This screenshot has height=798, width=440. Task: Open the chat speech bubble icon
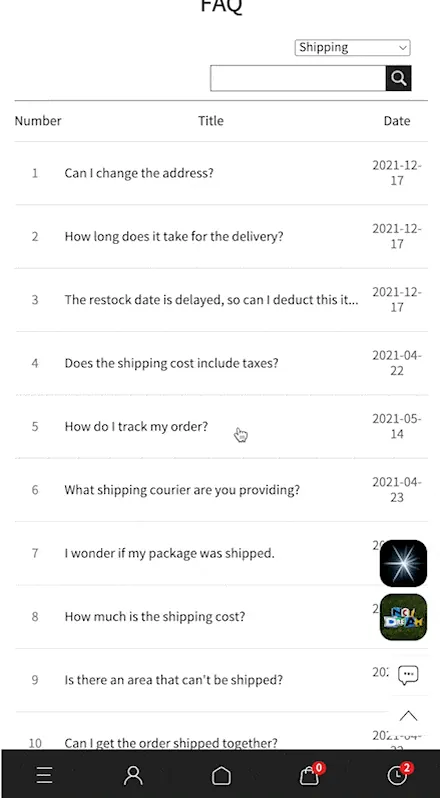click(408, 675)
